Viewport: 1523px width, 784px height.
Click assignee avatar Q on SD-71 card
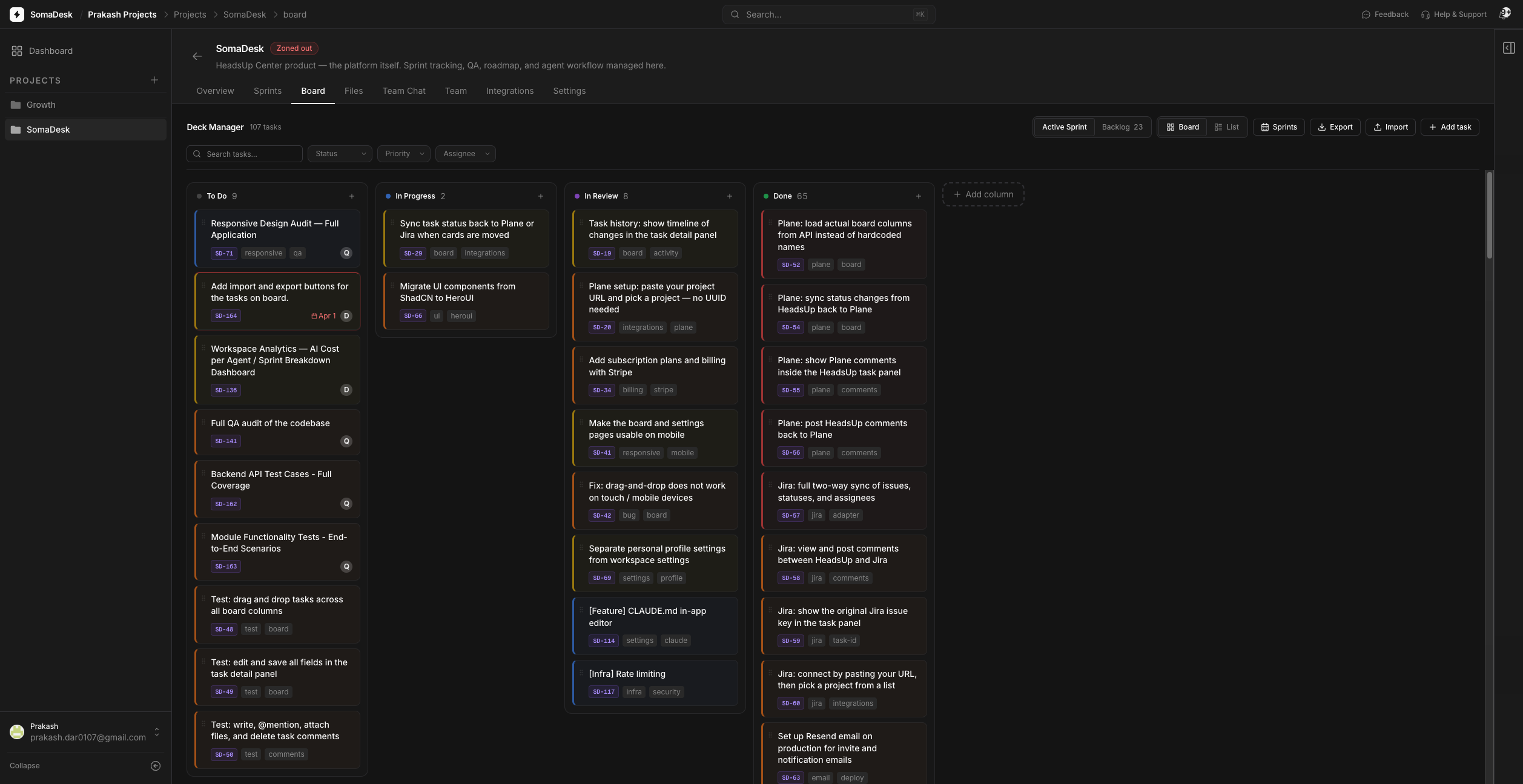(346, 253)
